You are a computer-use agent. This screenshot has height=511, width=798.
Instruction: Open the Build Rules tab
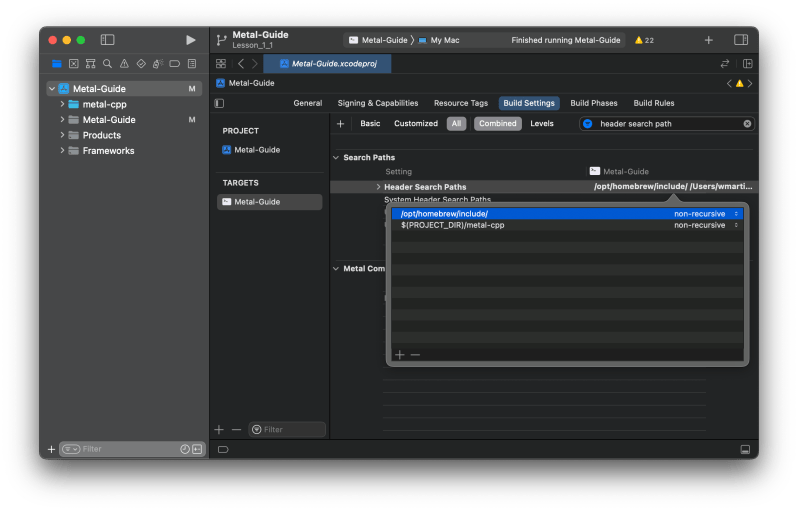point(653,103)
